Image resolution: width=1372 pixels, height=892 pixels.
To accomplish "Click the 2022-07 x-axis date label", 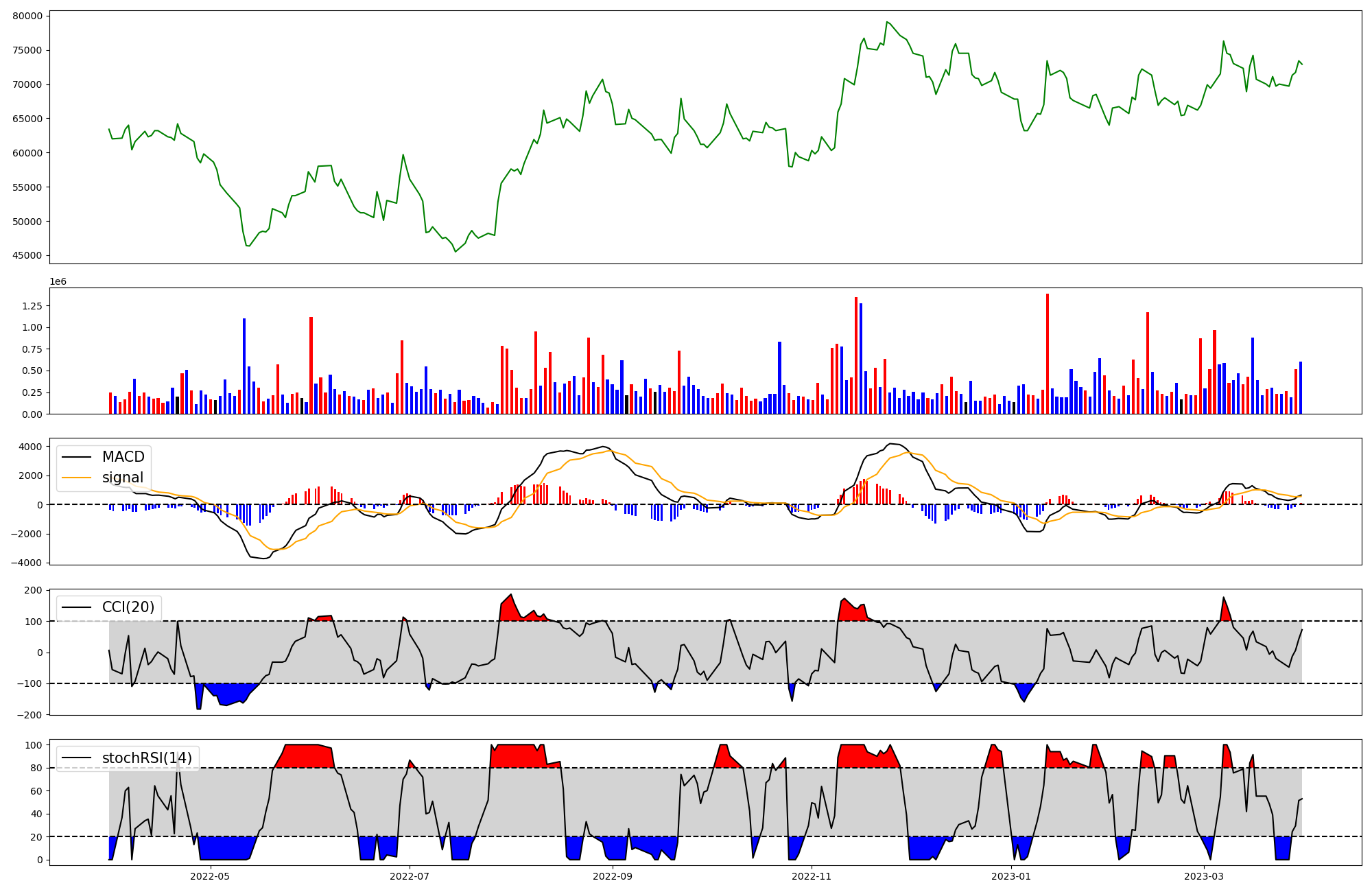I will click(410, 876).
